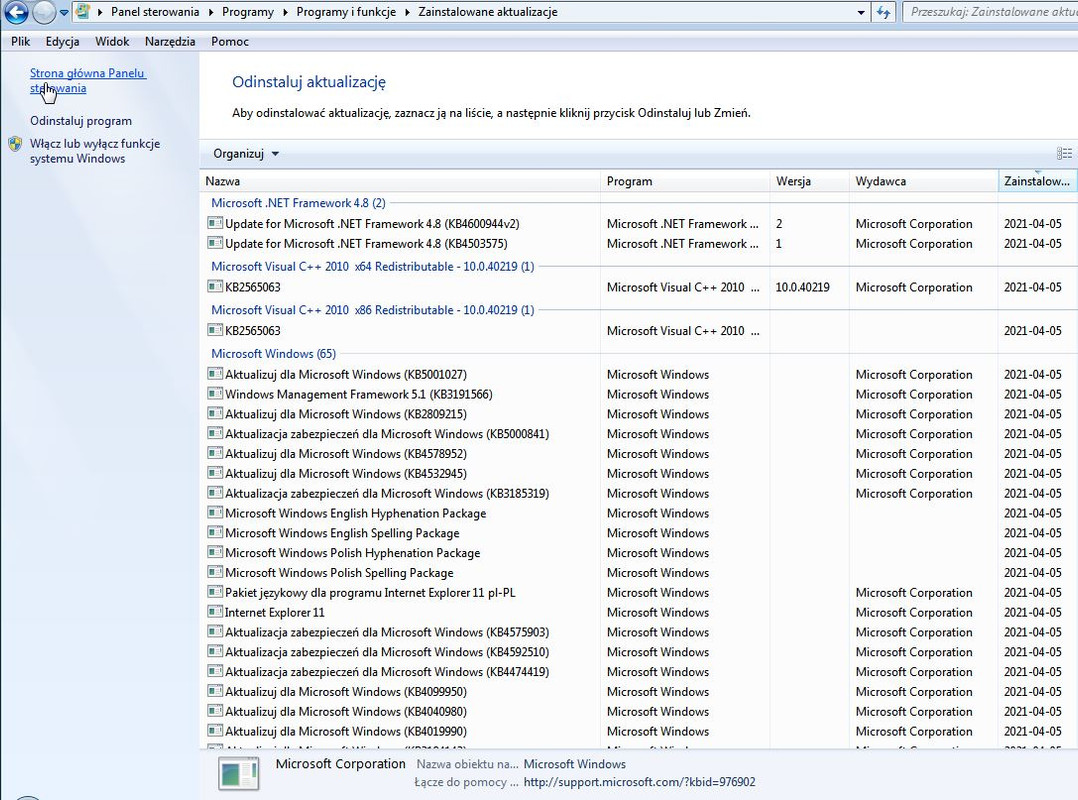1078x800 pixels.
Task: Click the Control Panel icon in address bar
Action: (x=83, y=12)
